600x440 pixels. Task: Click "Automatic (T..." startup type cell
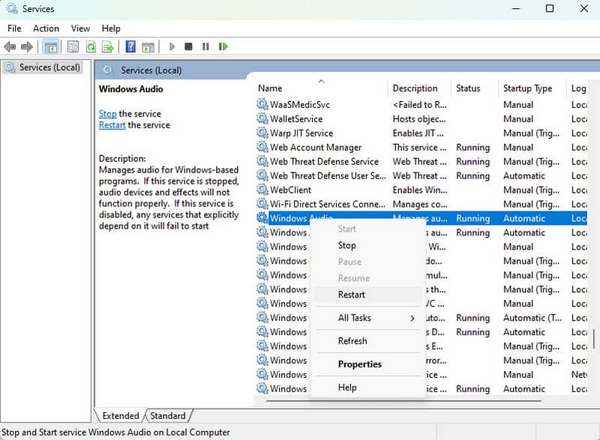pos(532,318)
